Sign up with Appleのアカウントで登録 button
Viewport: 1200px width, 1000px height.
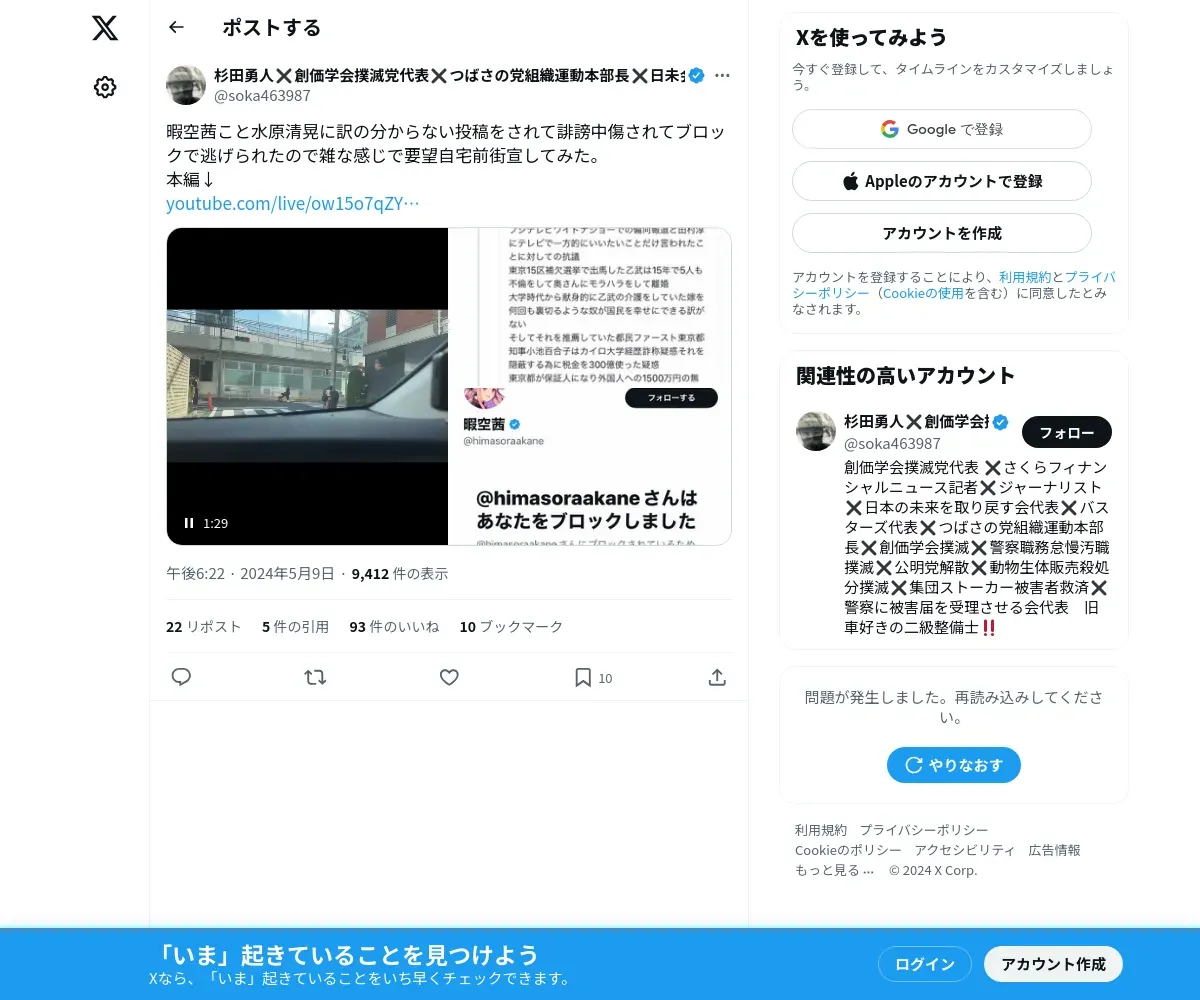pyautogui.click(x=942, y=181)
